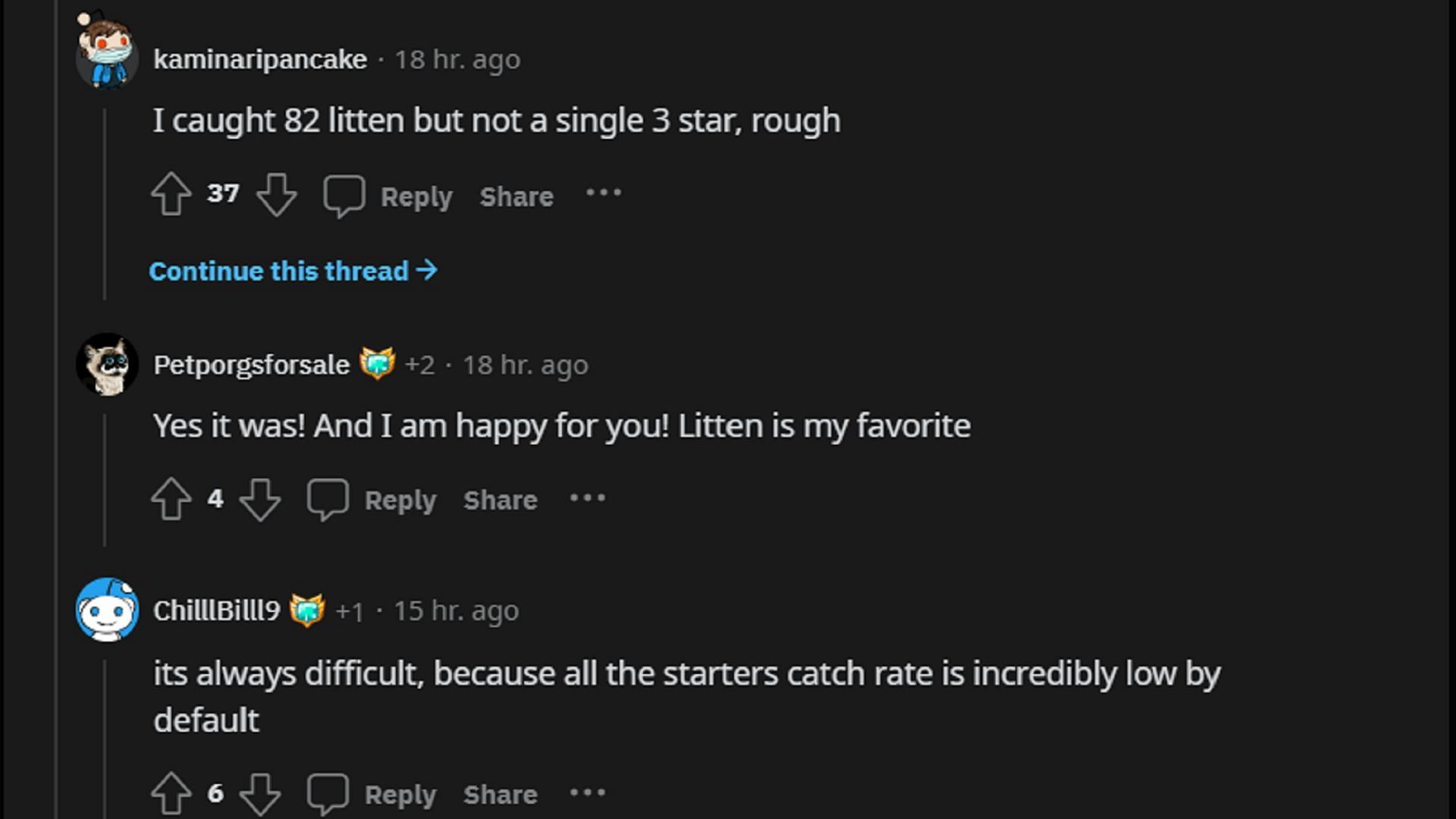Share Petporgsforsale's comment
This screenshot has height=819, width=1456.
point(500,500)
